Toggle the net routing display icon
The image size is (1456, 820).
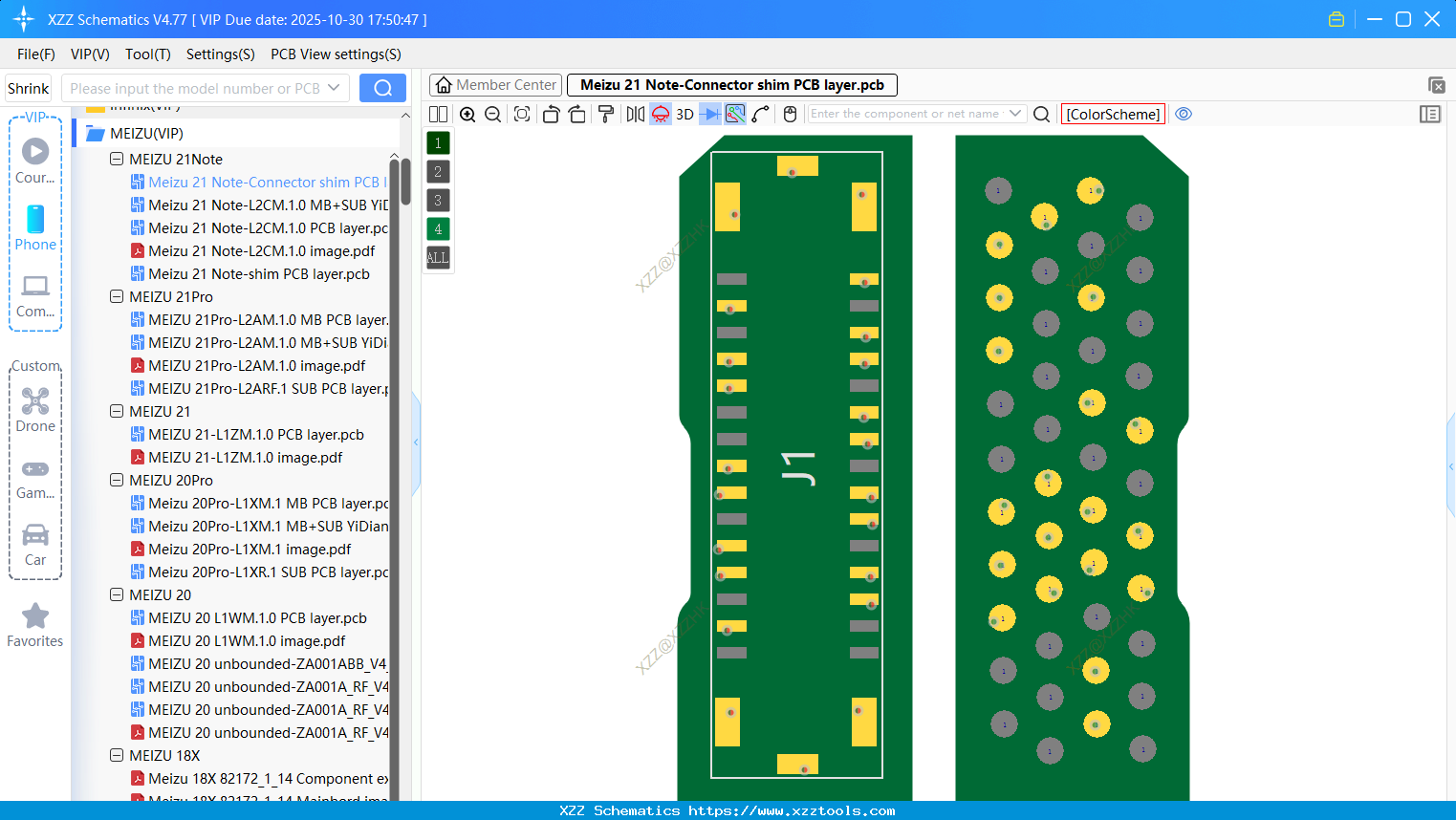pyautogui.click(x=735, y=115)
